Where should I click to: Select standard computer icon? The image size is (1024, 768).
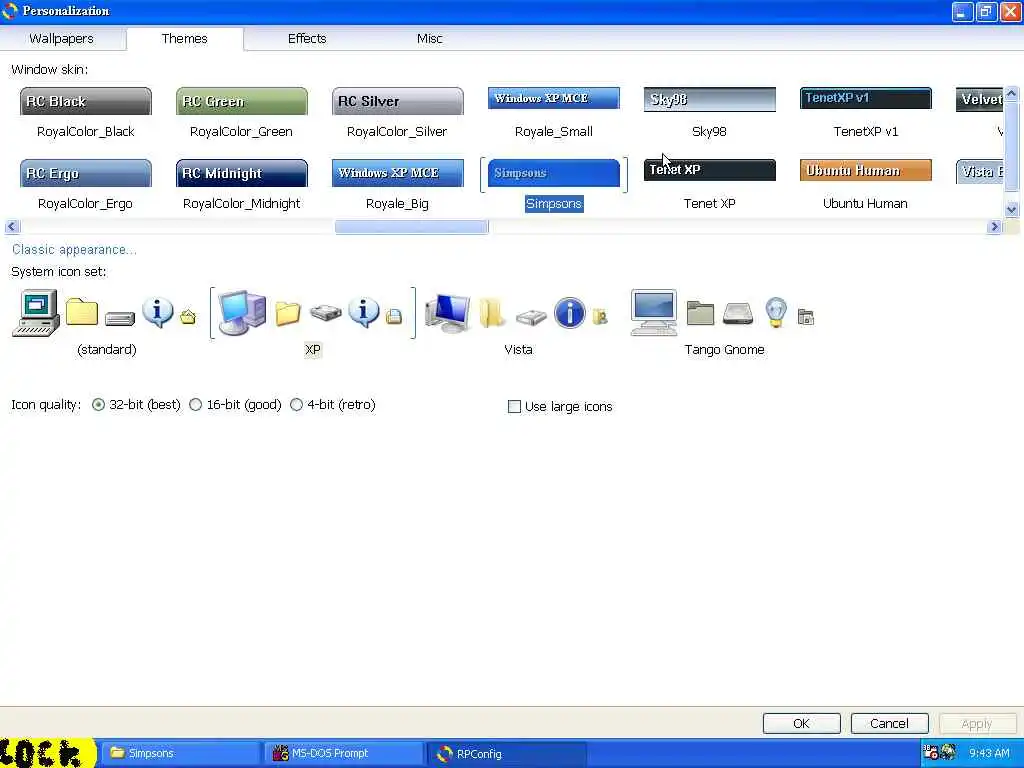pos(36,313)
